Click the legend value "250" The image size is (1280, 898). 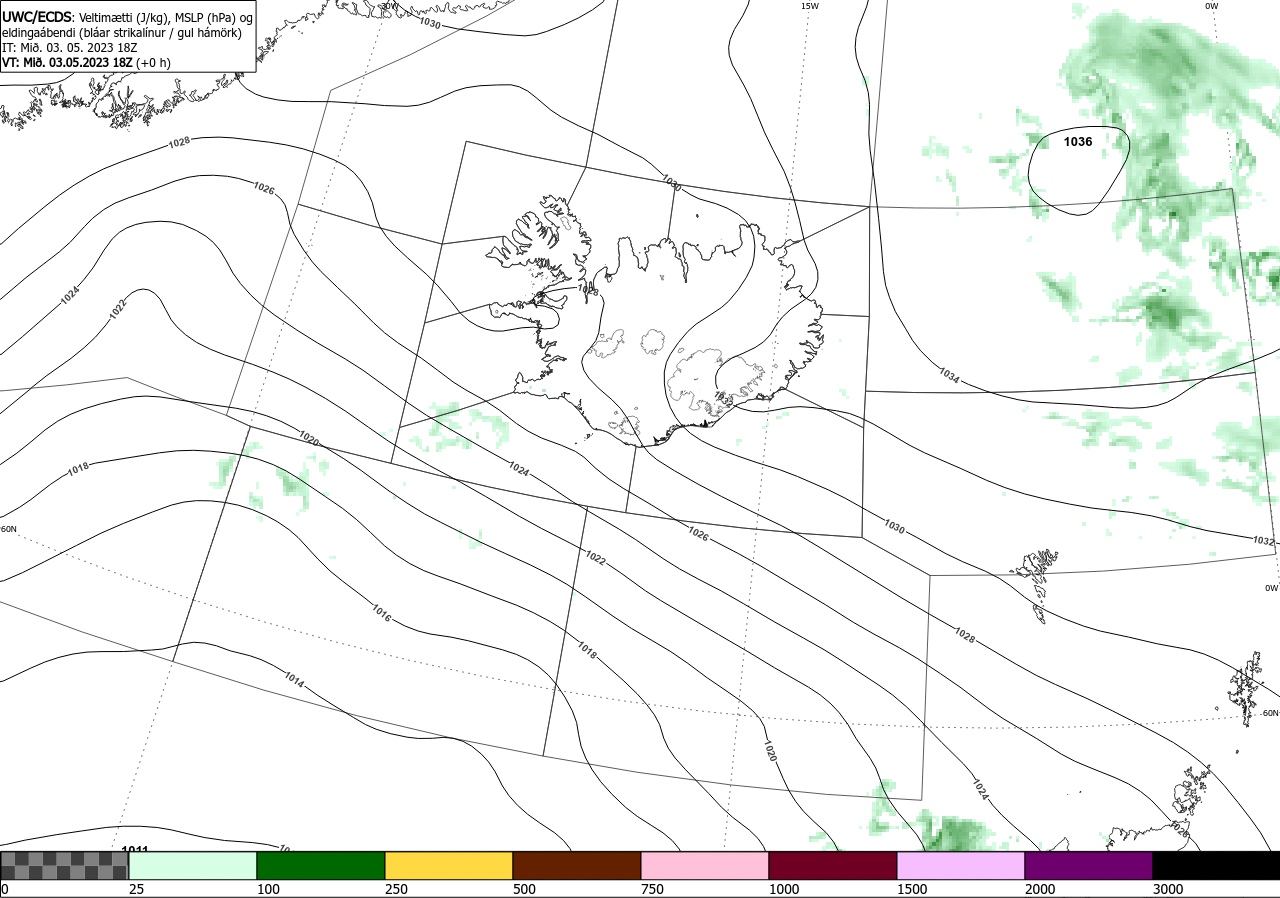396,889
